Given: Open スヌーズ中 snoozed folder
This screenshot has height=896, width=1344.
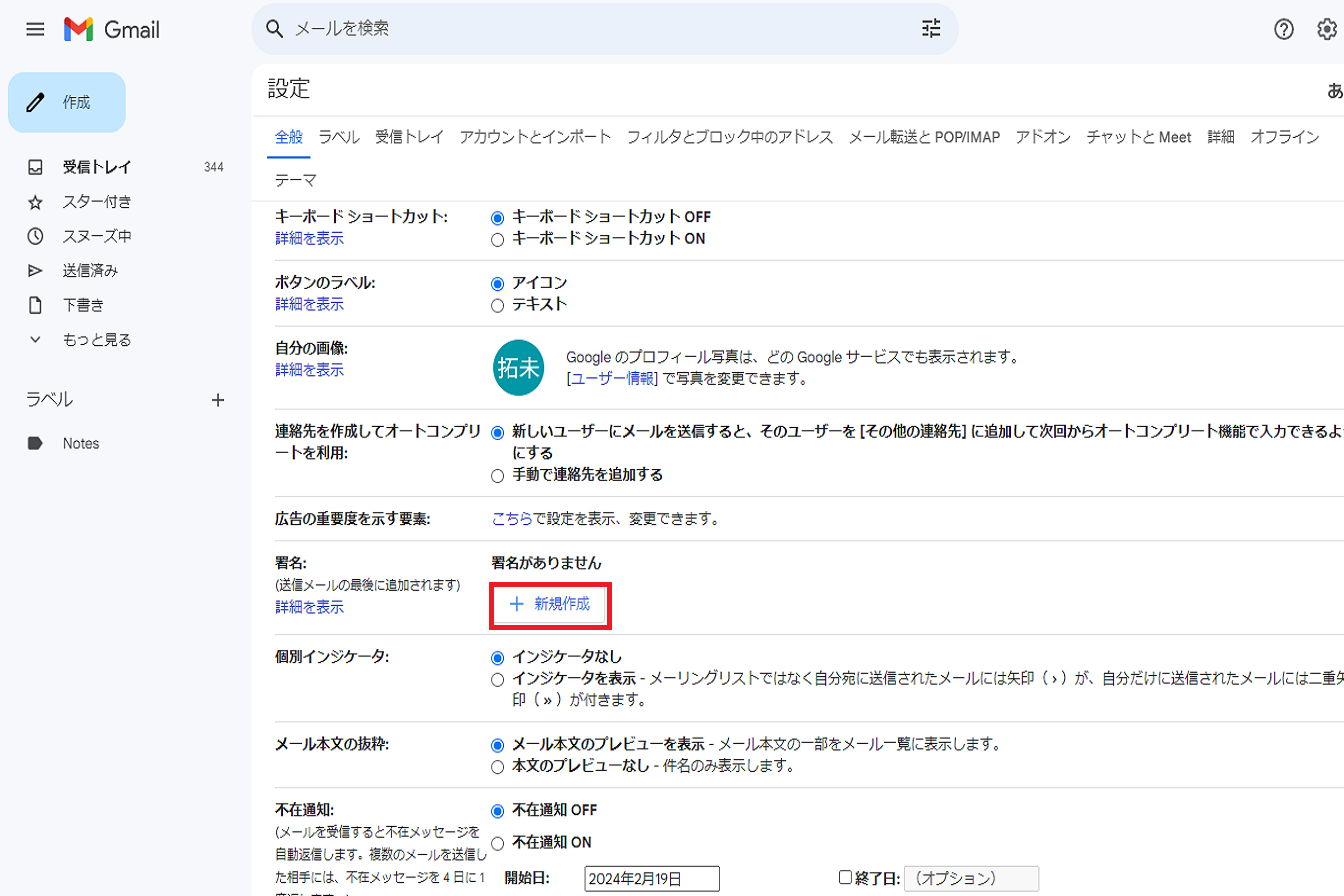Looking at the screenshot, I should (96, 236).
